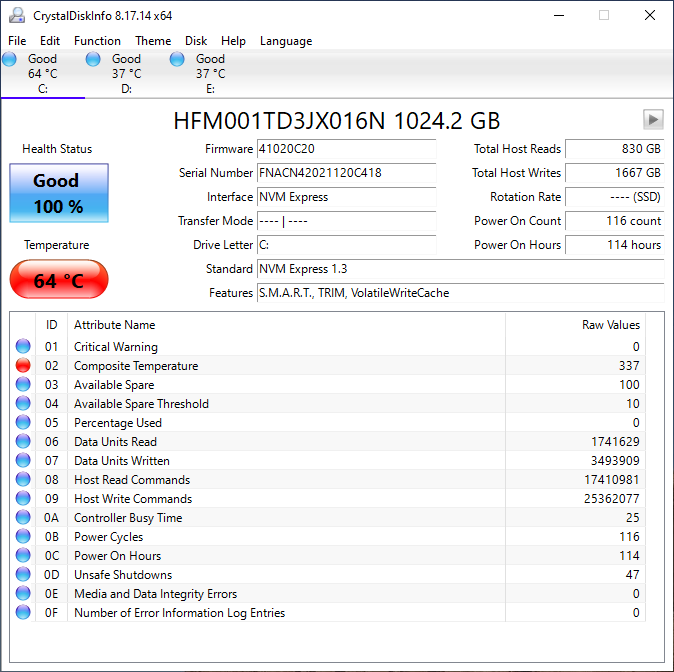
Task: Click status orb for Unsafe Shutdowns row
Action: coord(23,574)
